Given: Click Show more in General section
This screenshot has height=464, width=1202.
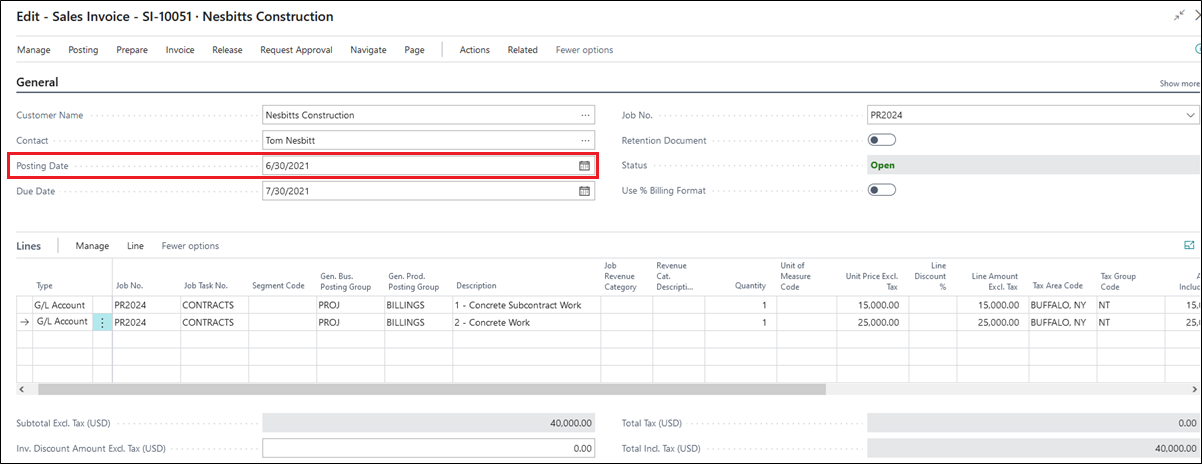Looking at the screenshot, I should 1179,84.
